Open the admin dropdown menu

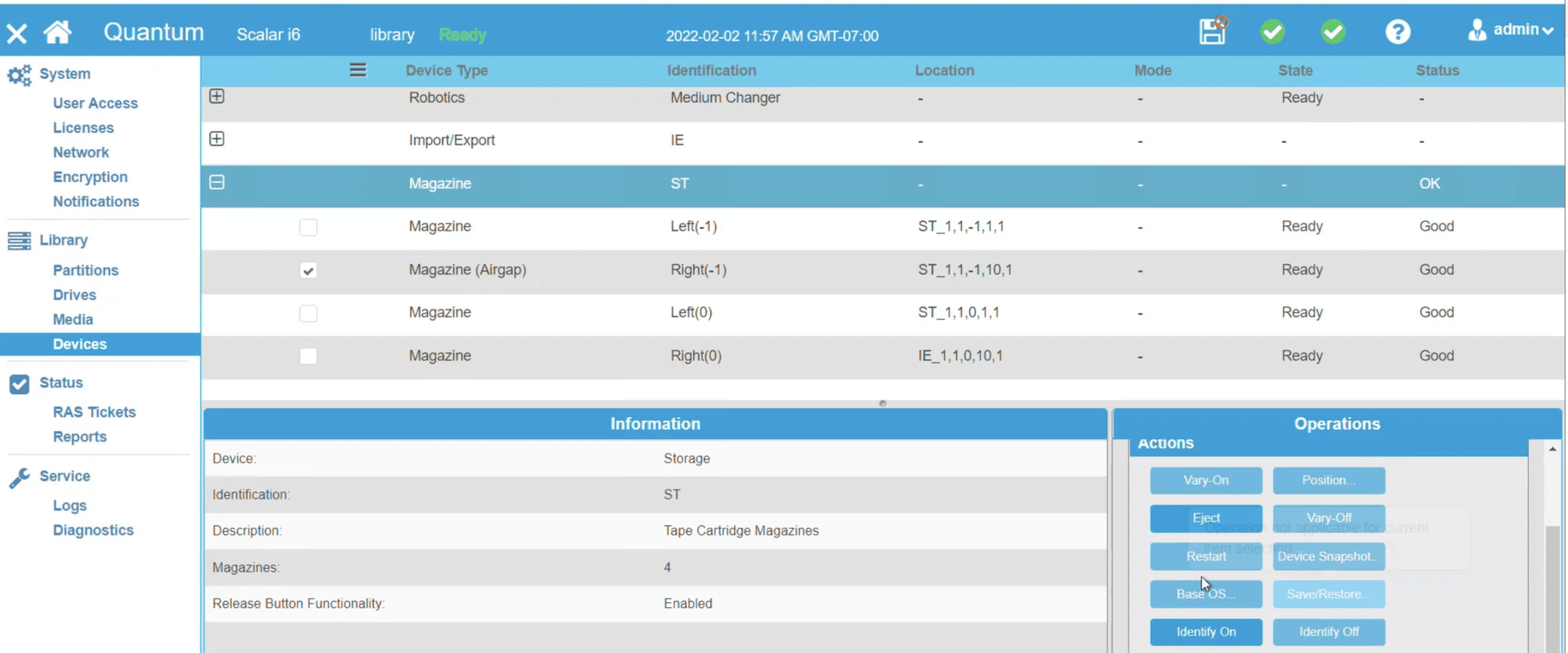click(x=1523, y=30)
